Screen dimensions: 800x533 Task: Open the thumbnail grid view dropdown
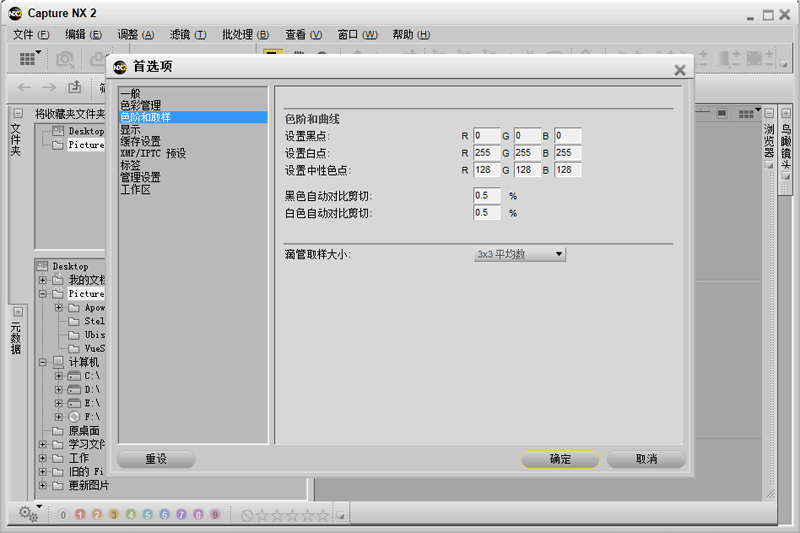[30, 58]
